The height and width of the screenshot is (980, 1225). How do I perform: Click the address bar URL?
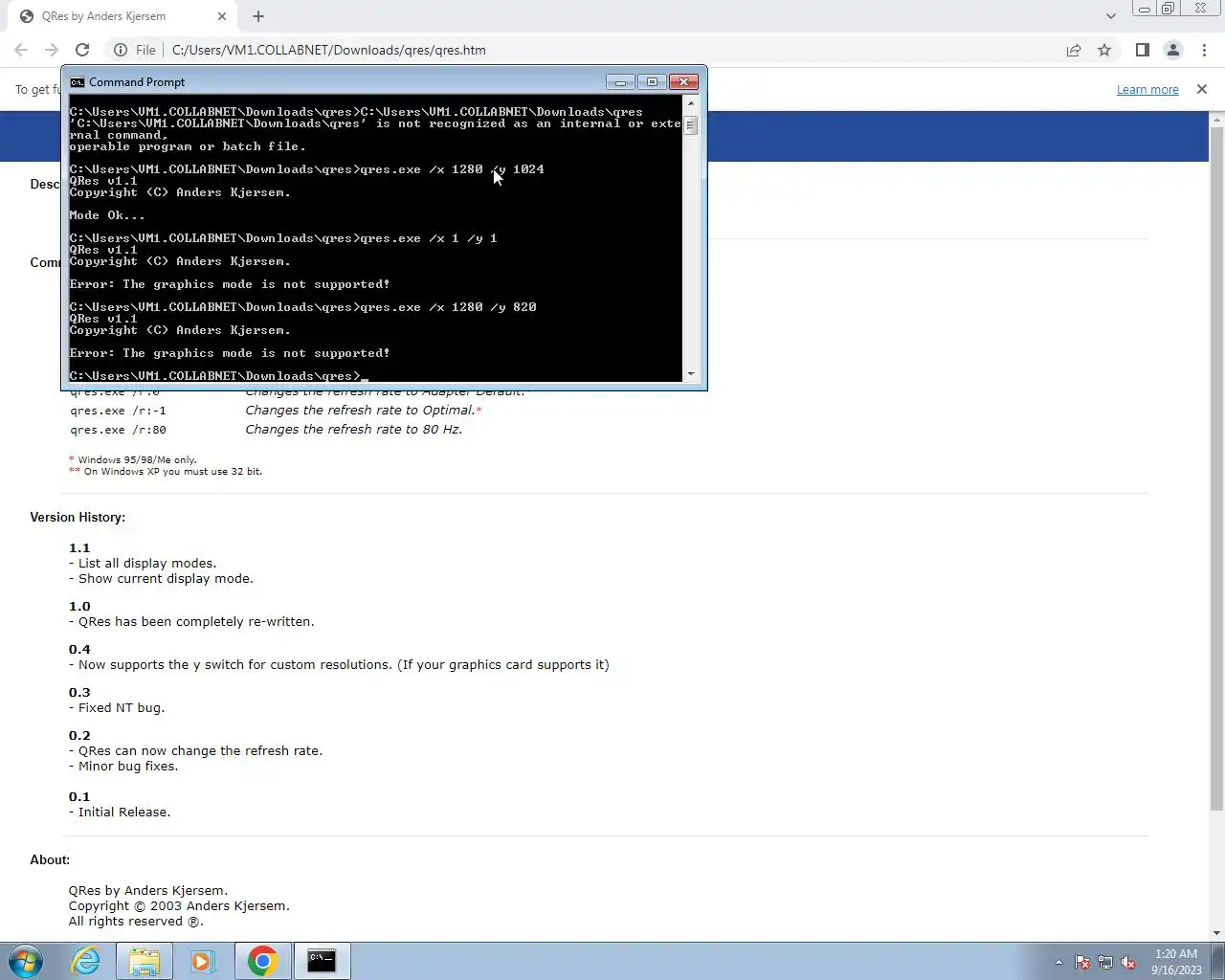click(x=329, y=50)
